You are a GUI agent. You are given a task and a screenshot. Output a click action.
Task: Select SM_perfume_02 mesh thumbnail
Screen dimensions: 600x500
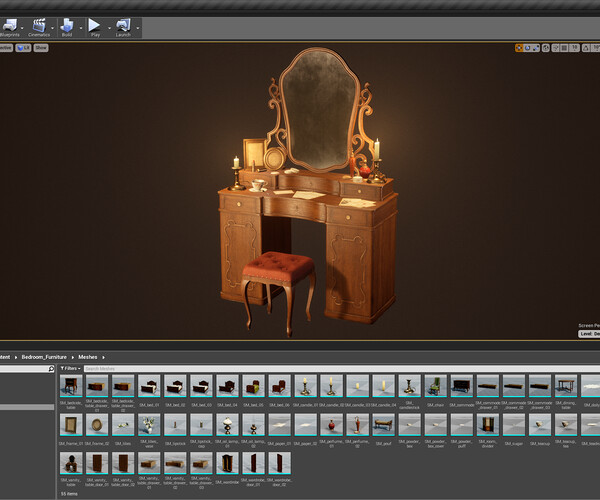point(357,425)
